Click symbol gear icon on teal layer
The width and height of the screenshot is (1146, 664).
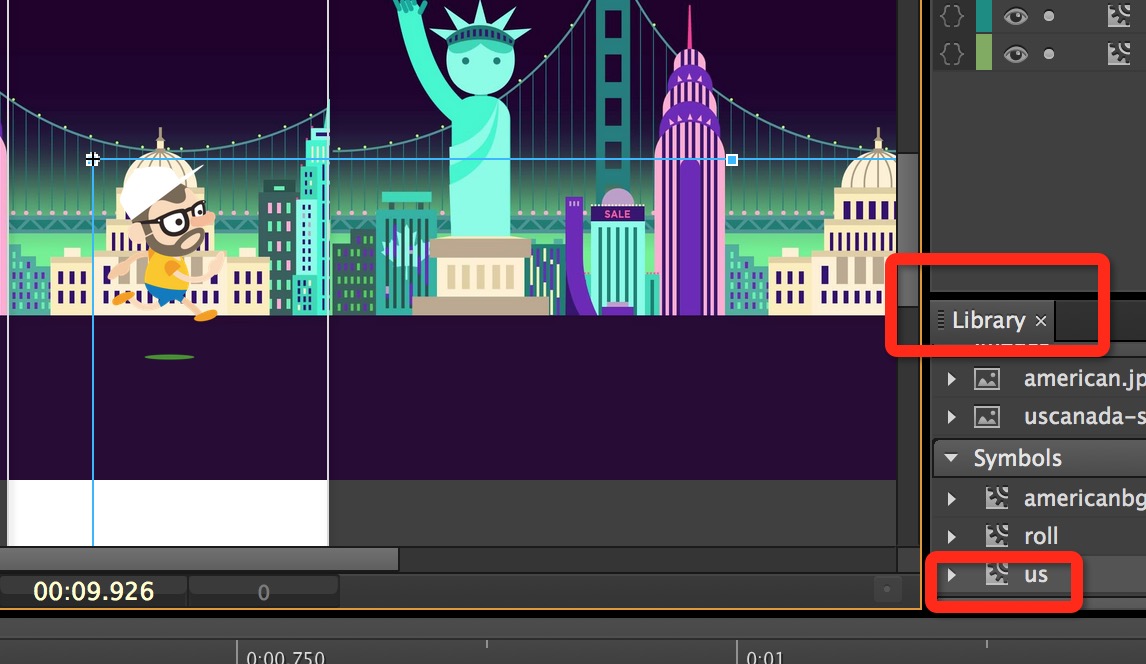tap(1119, 15)
